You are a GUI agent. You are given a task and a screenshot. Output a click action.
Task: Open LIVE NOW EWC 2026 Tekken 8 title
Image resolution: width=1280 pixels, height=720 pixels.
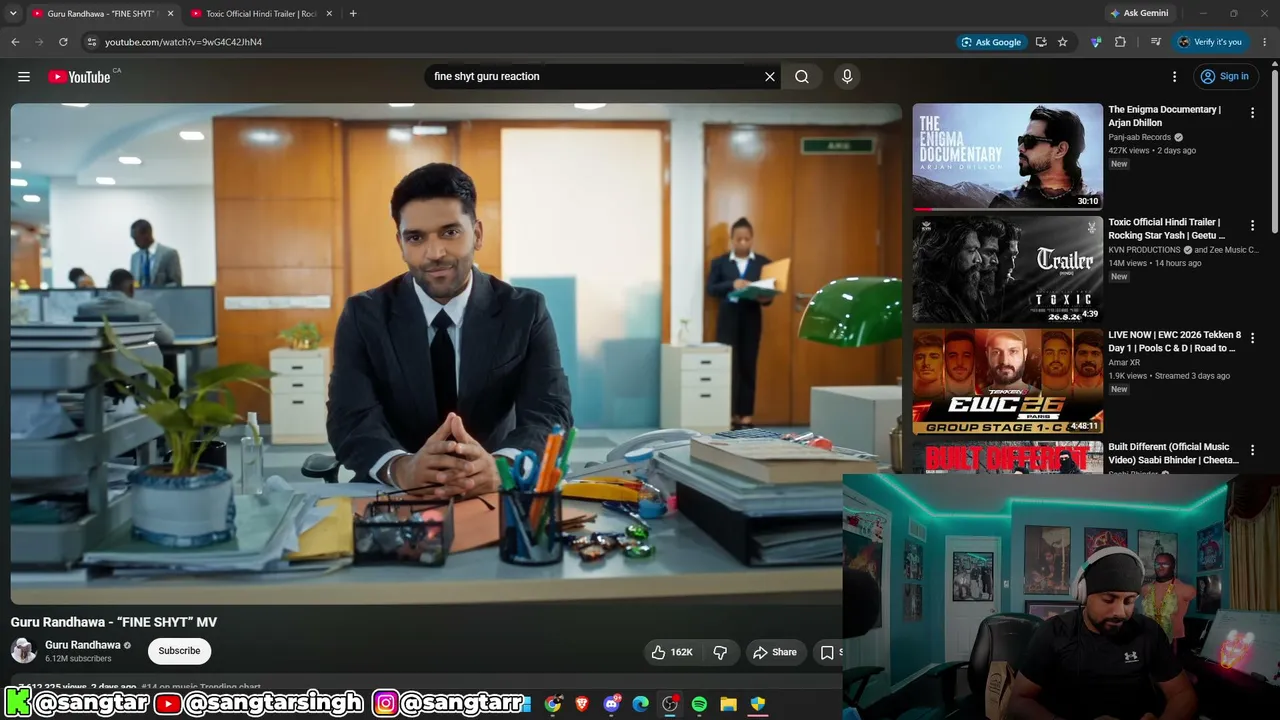point(1175,342)
